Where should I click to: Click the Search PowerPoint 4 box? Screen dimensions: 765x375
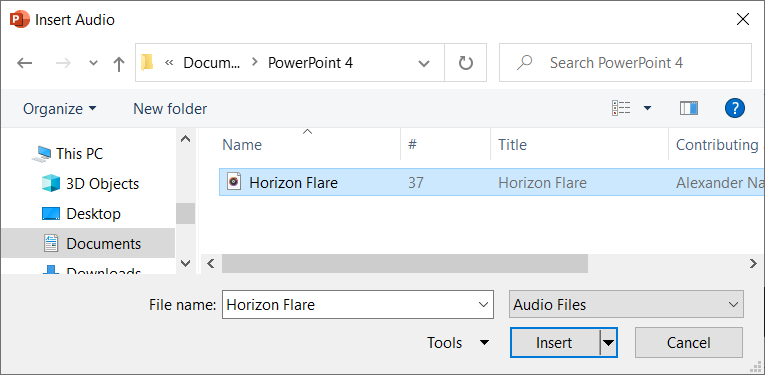(x=625, y=62)
